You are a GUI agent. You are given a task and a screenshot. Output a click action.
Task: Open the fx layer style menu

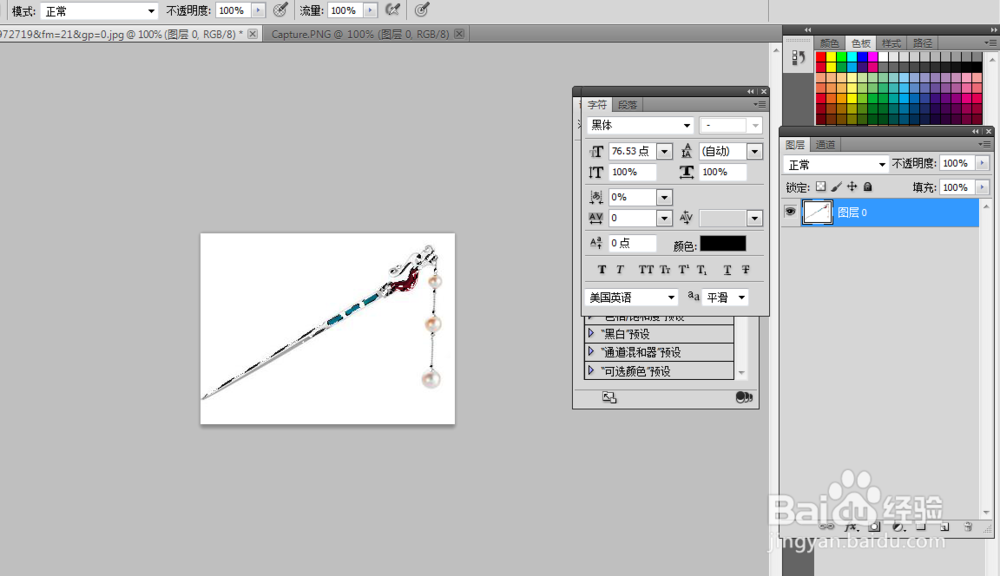(x=851, y=527)
